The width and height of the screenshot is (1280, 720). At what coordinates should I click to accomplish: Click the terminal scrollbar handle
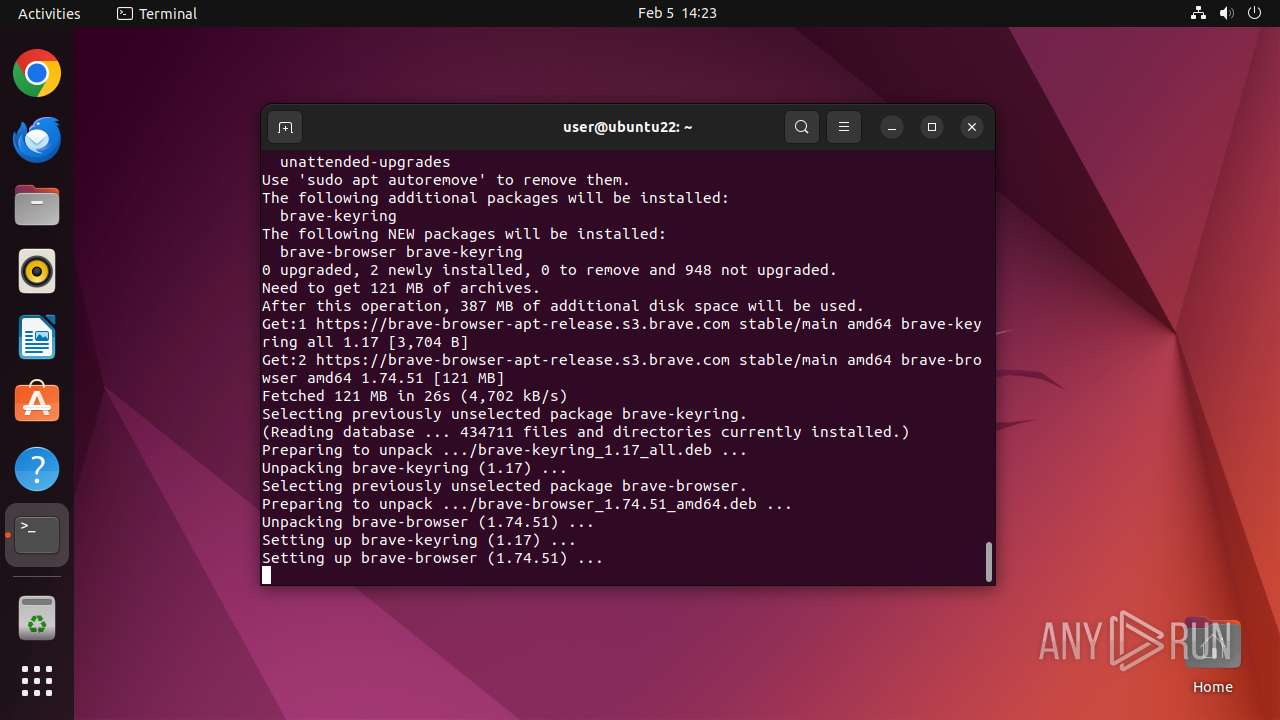(x=989, y=561)
